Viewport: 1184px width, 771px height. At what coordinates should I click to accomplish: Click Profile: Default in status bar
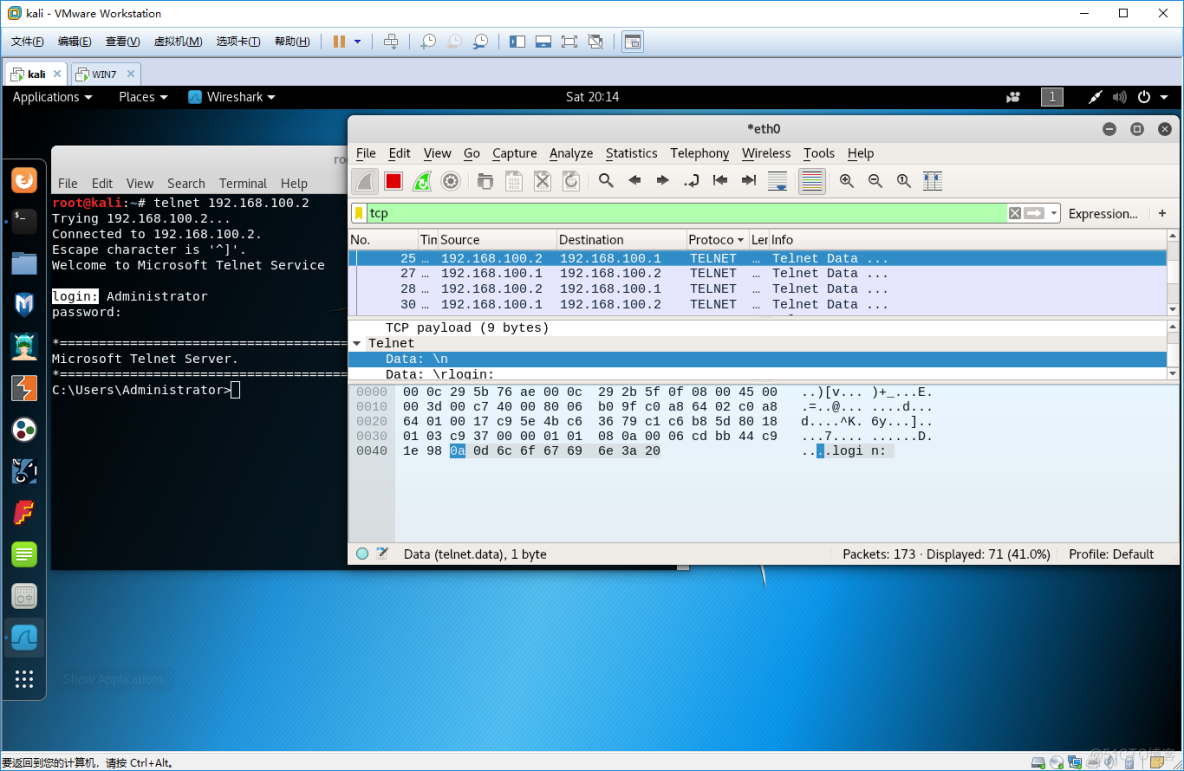pyautogui.click(x=1111, y=554)
